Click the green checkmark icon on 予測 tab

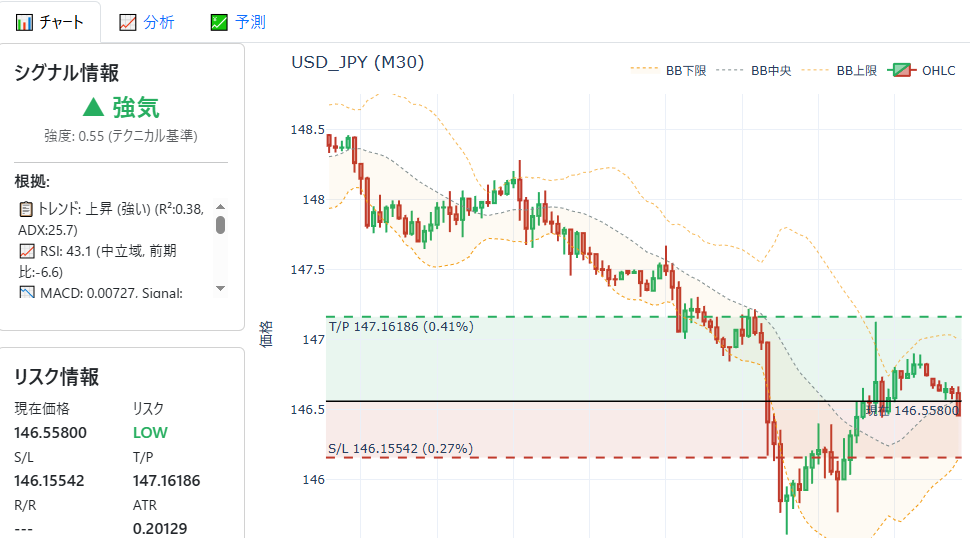click(x=219, y=22)
